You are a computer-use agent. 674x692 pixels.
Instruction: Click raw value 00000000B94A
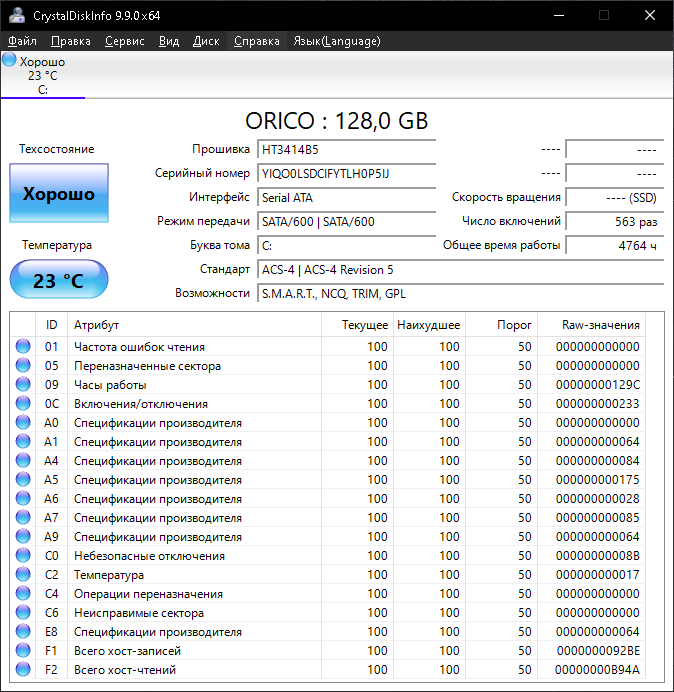[597, 669]
